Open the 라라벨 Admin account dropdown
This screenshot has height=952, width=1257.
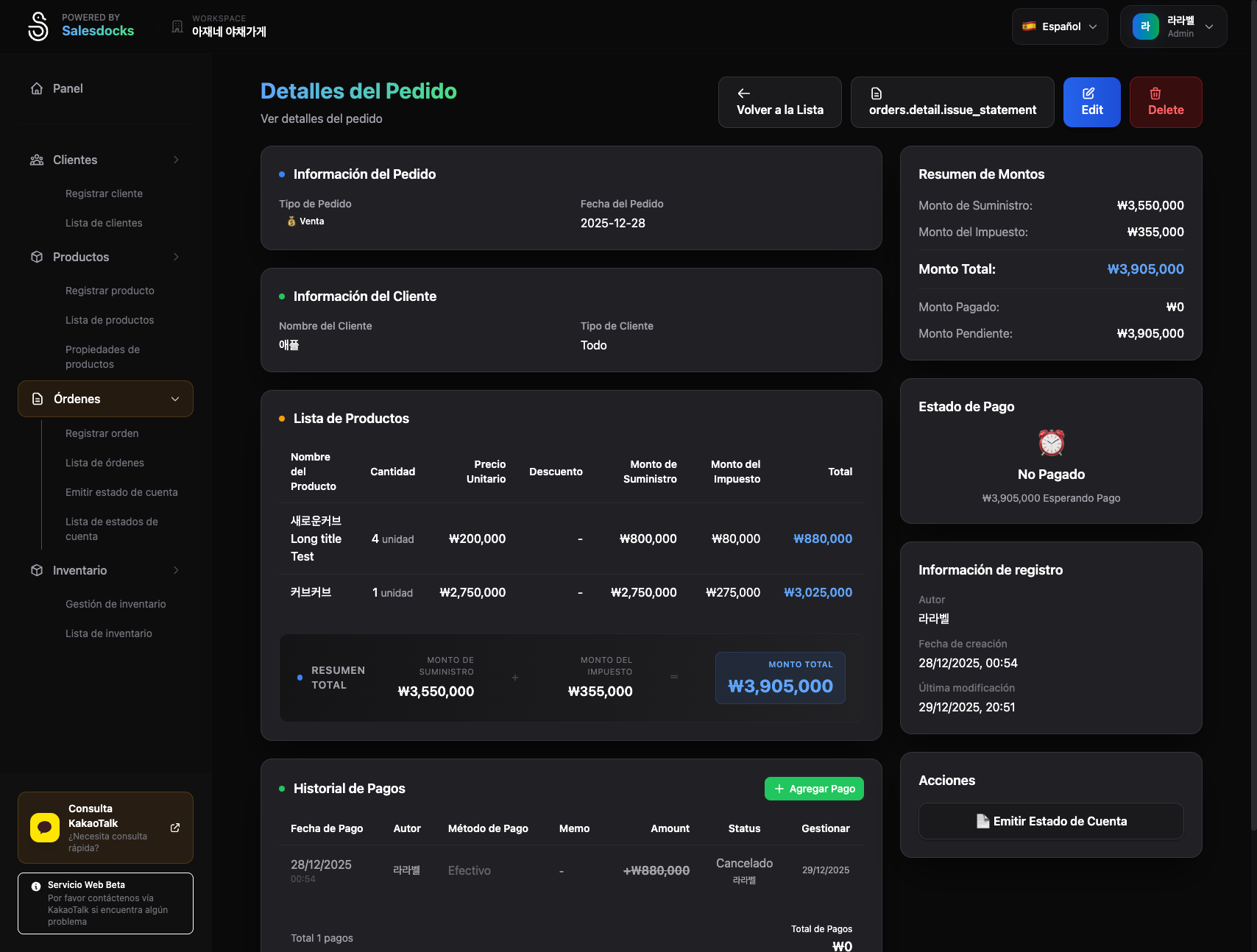tap(1173, 26)
